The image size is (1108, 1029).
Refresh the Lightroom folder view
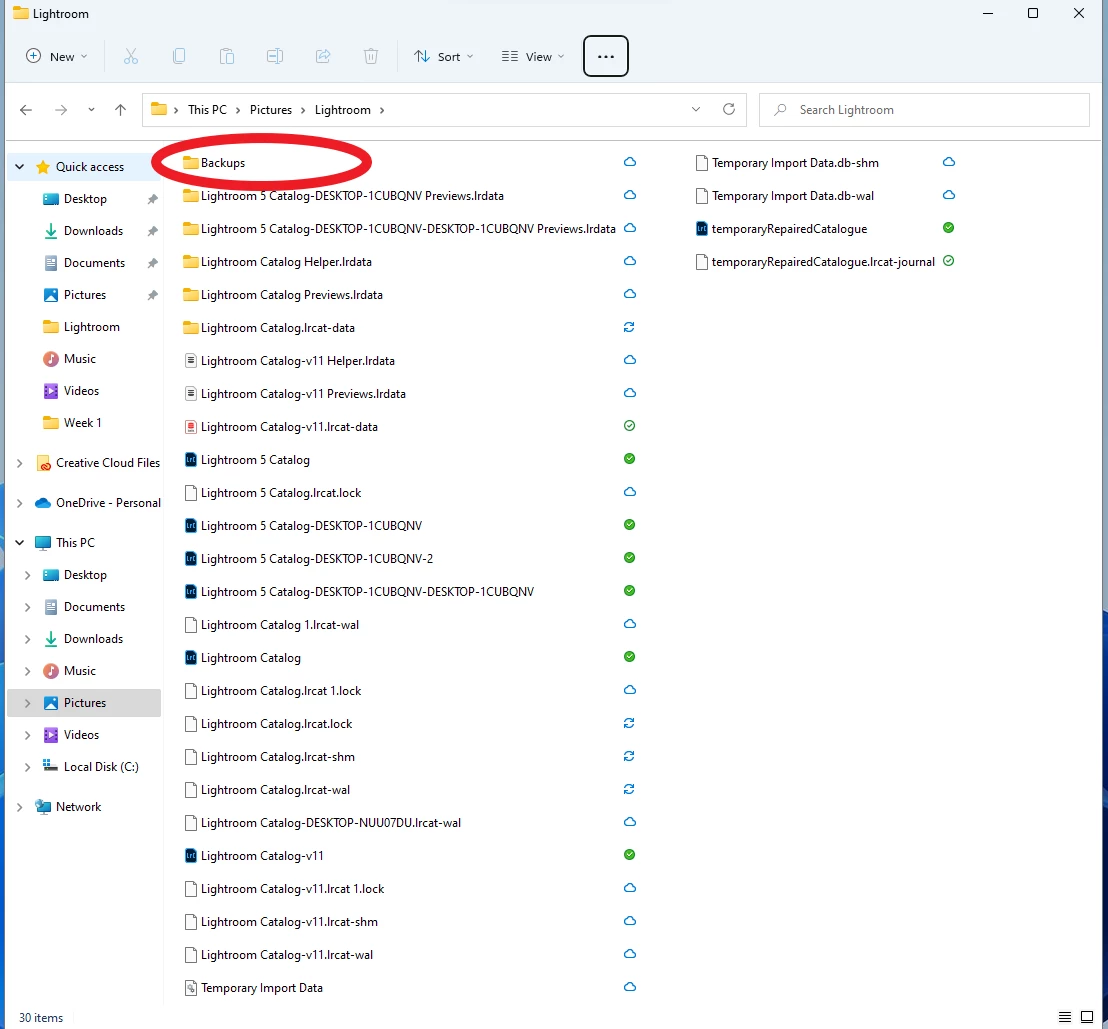729,110
